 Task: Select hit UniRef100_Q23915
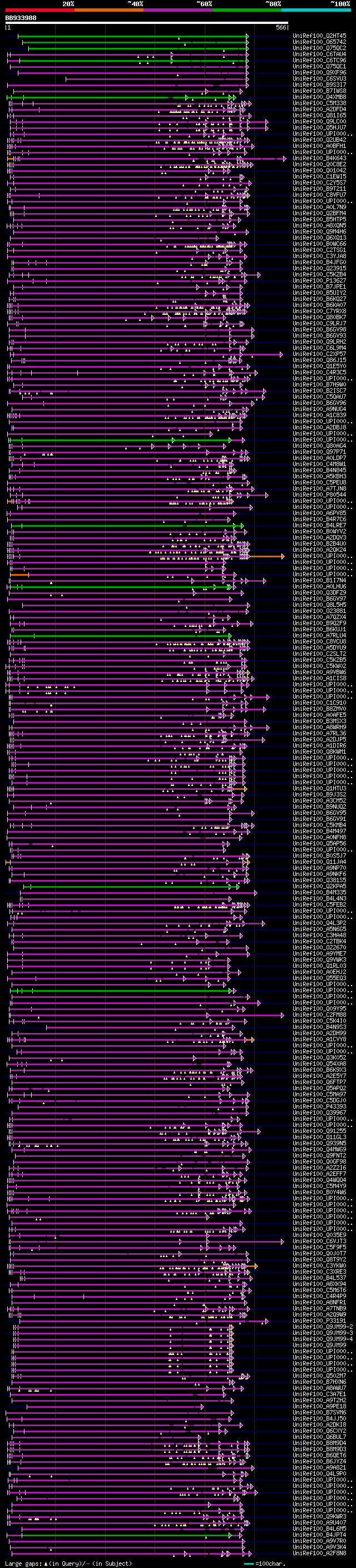tap(319, 269)
